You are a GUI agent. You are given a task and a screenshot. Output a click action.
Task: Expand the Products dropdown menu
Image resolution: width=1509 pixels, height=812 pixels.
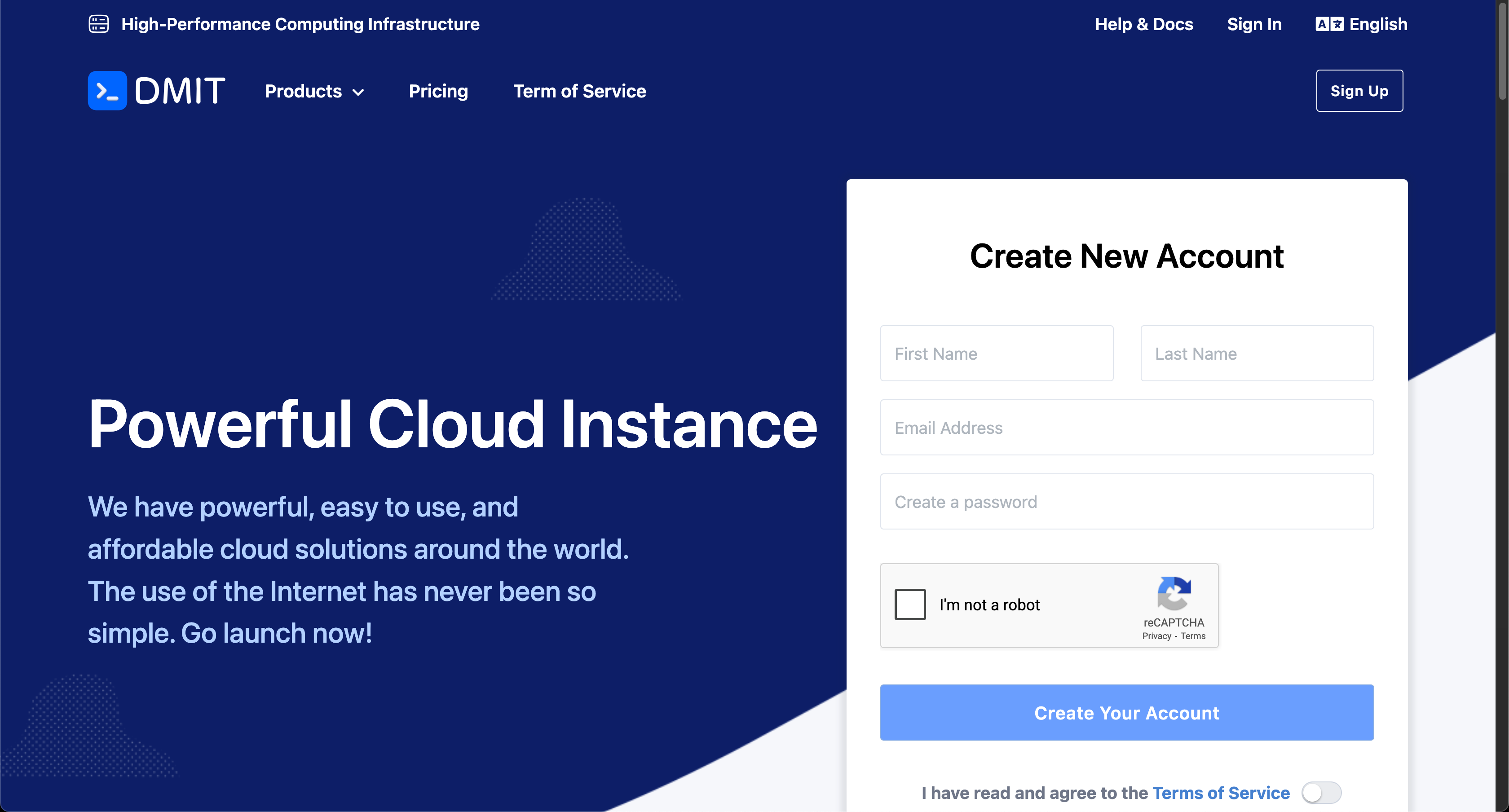(x=304, y=91)
